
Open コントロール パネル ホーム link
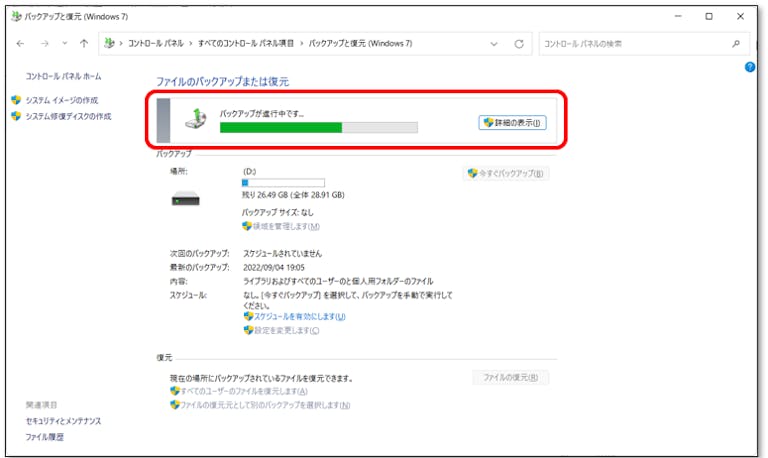click(63, 76)
